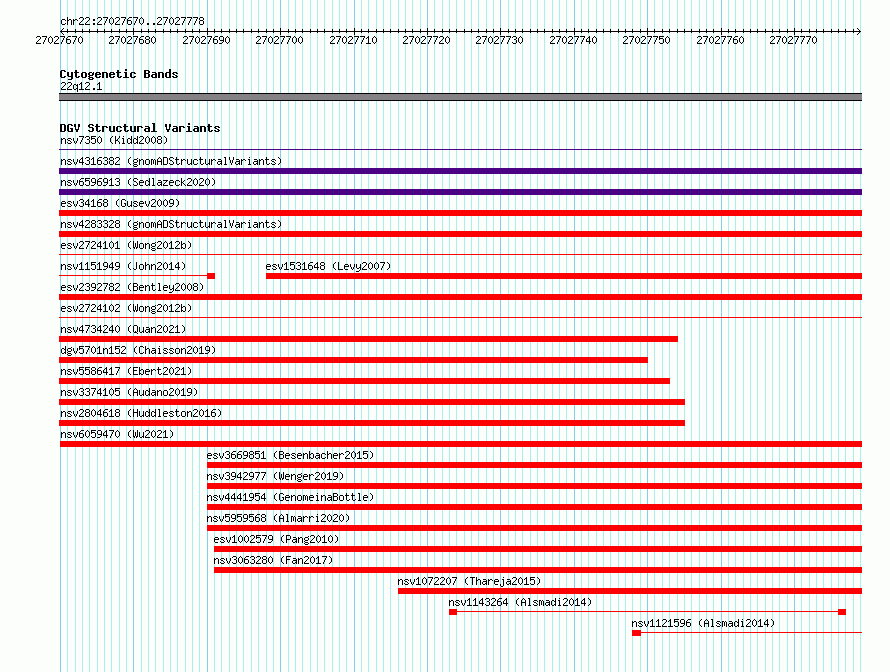Click the right red block of nsv1143264
Image resolution: width=890 pixels, height=672 pixels.
point(842,612)
